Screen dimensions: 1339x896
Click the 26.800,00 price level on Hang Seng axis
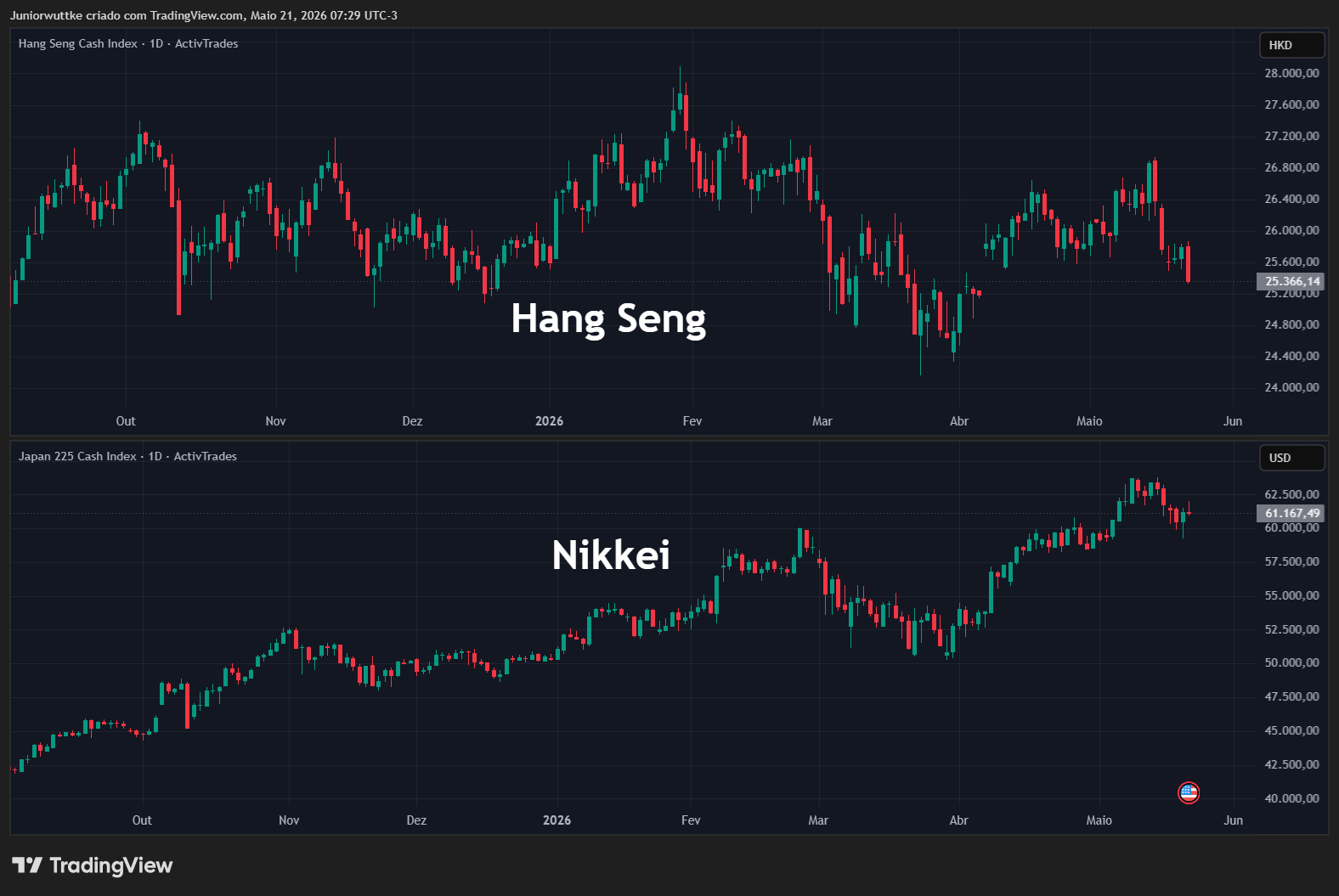point(1291,167)
